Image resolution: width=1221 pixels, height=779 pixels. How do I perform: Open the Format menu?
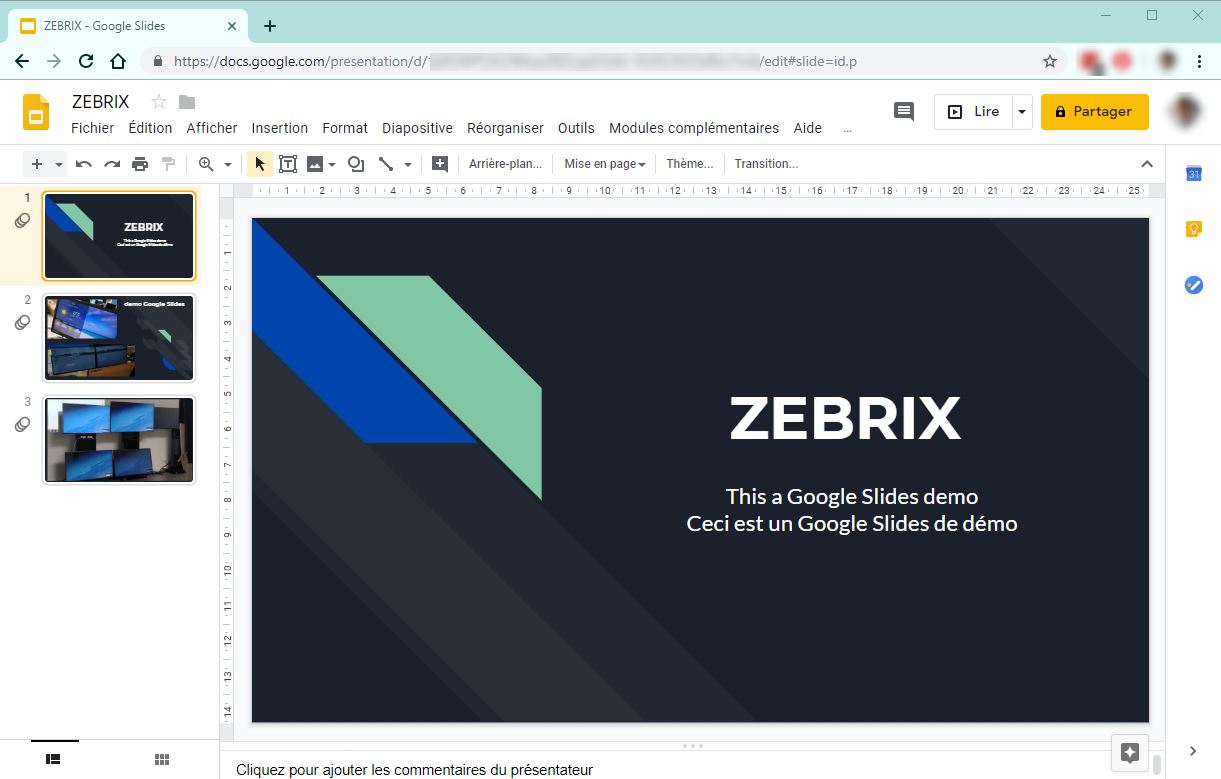click(345, 128)
